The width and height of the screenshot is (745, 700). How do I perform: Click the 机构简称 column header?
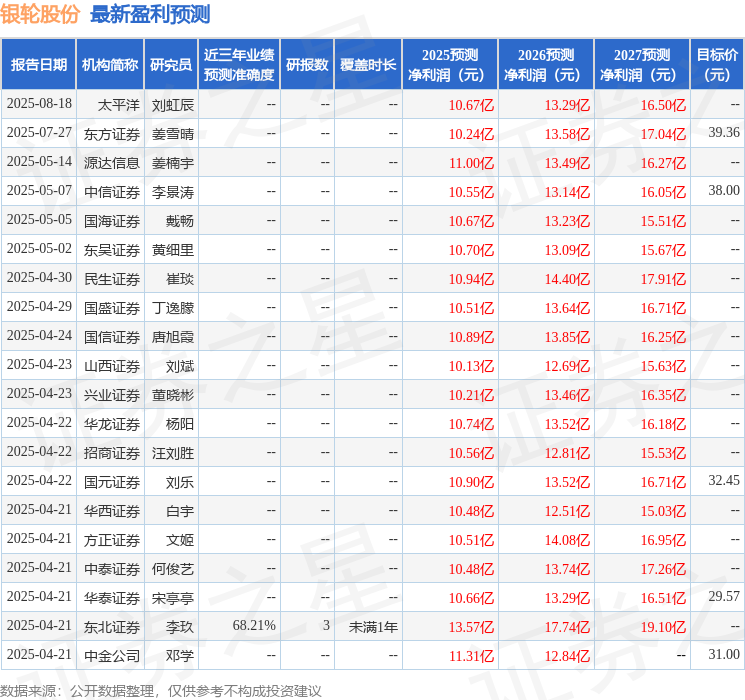[x=110, y=64]
